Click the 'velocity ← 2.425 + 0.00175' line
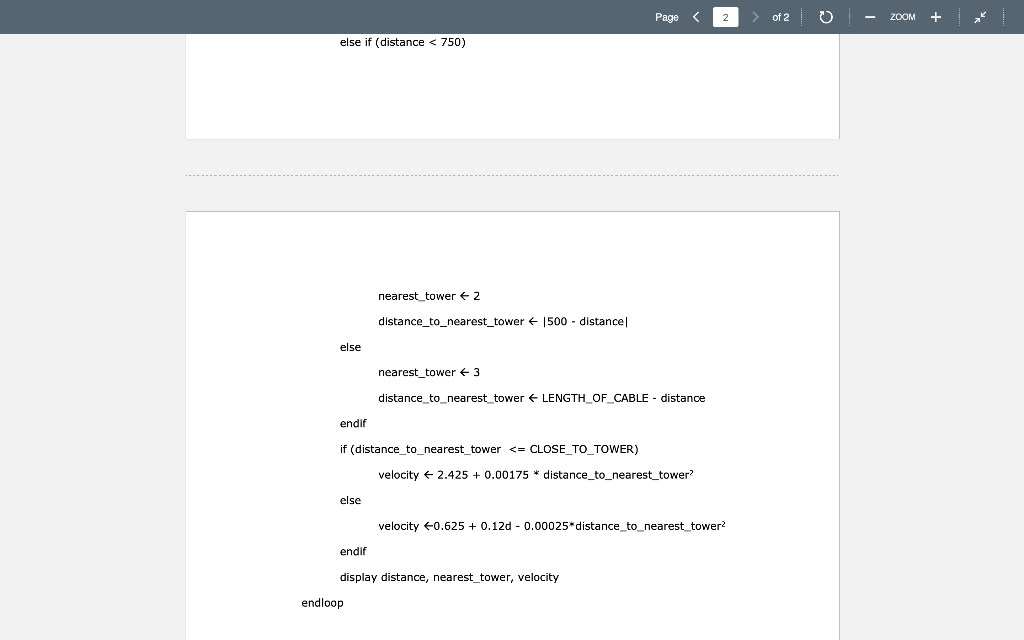Viewport: 1024px width, 640px height. tap(536, 475)
